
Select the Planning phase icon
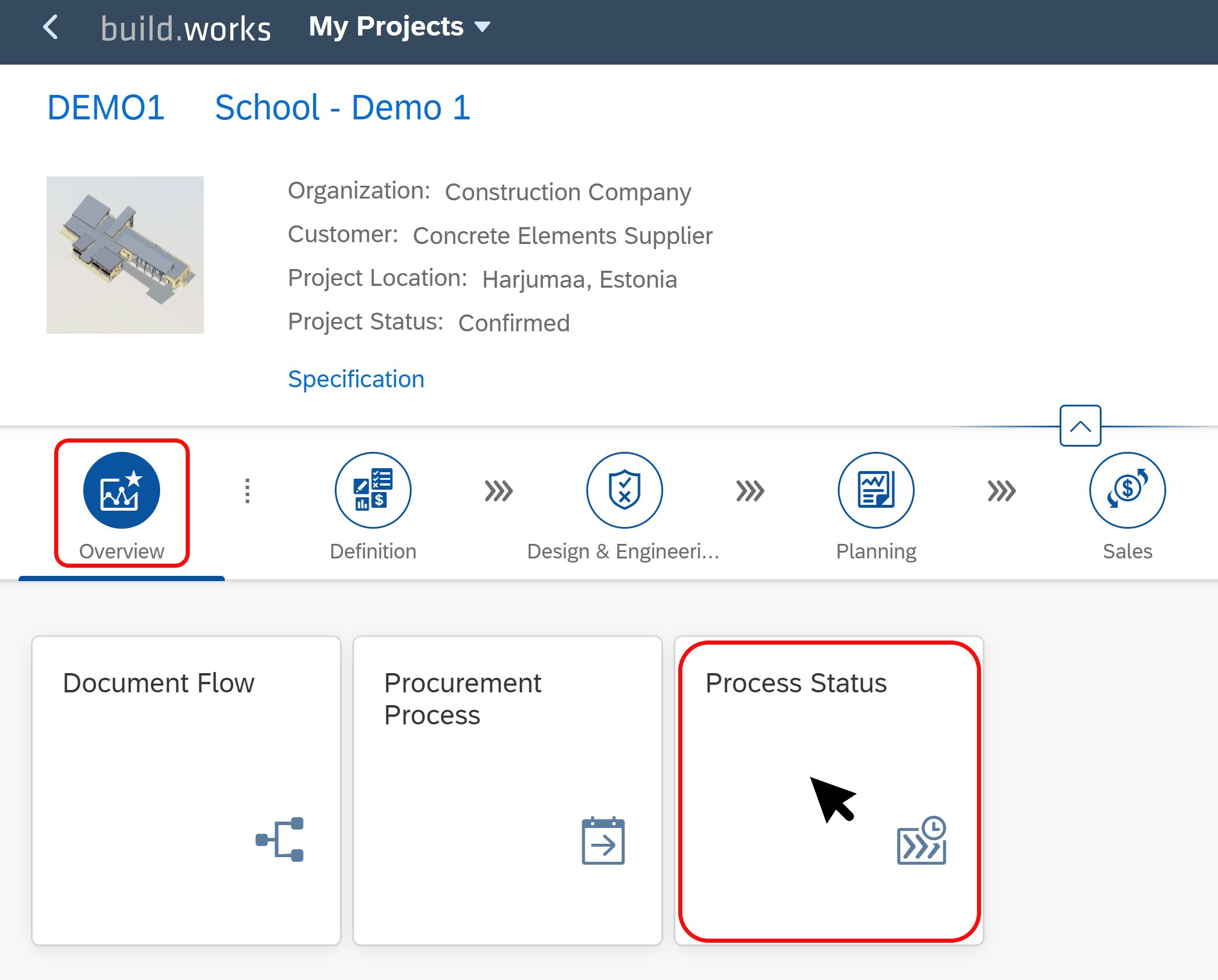click(876, 490)
